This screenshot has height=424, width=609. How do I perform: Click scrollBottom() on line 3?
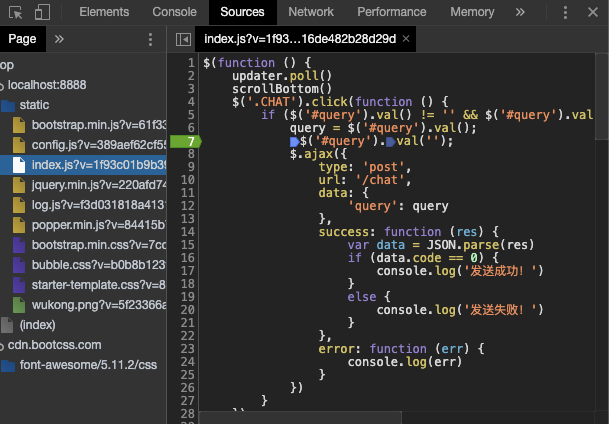pyautogui.click(x=282, y=89)
